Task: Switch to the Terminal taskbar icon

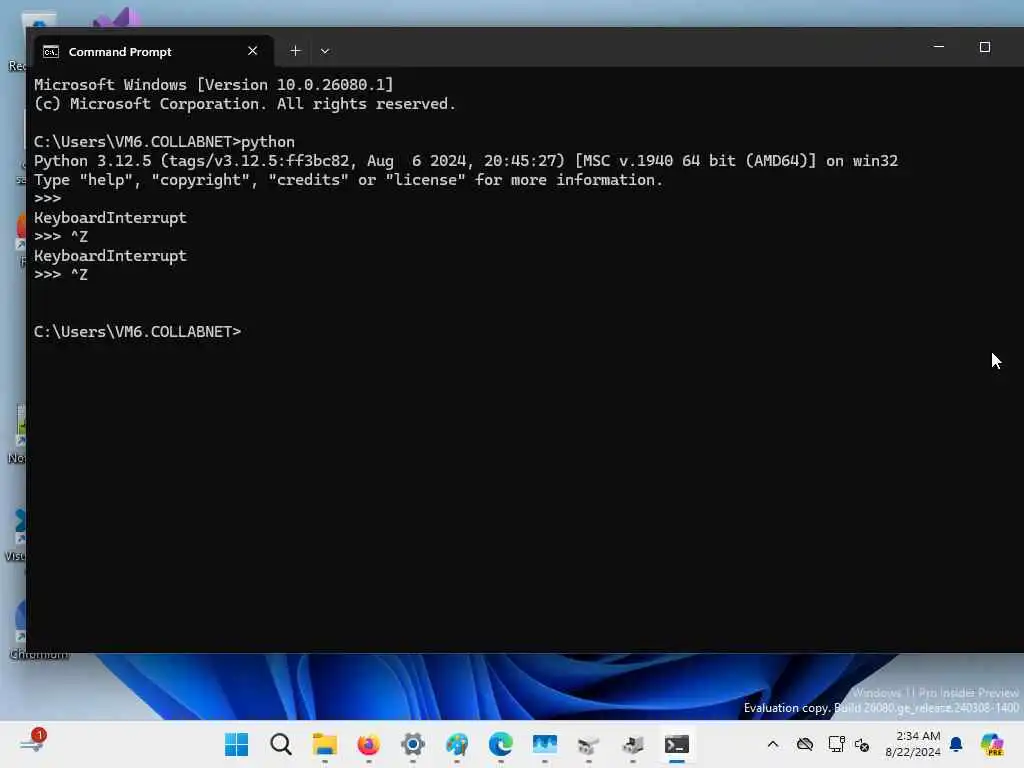Action: point(677,744)
